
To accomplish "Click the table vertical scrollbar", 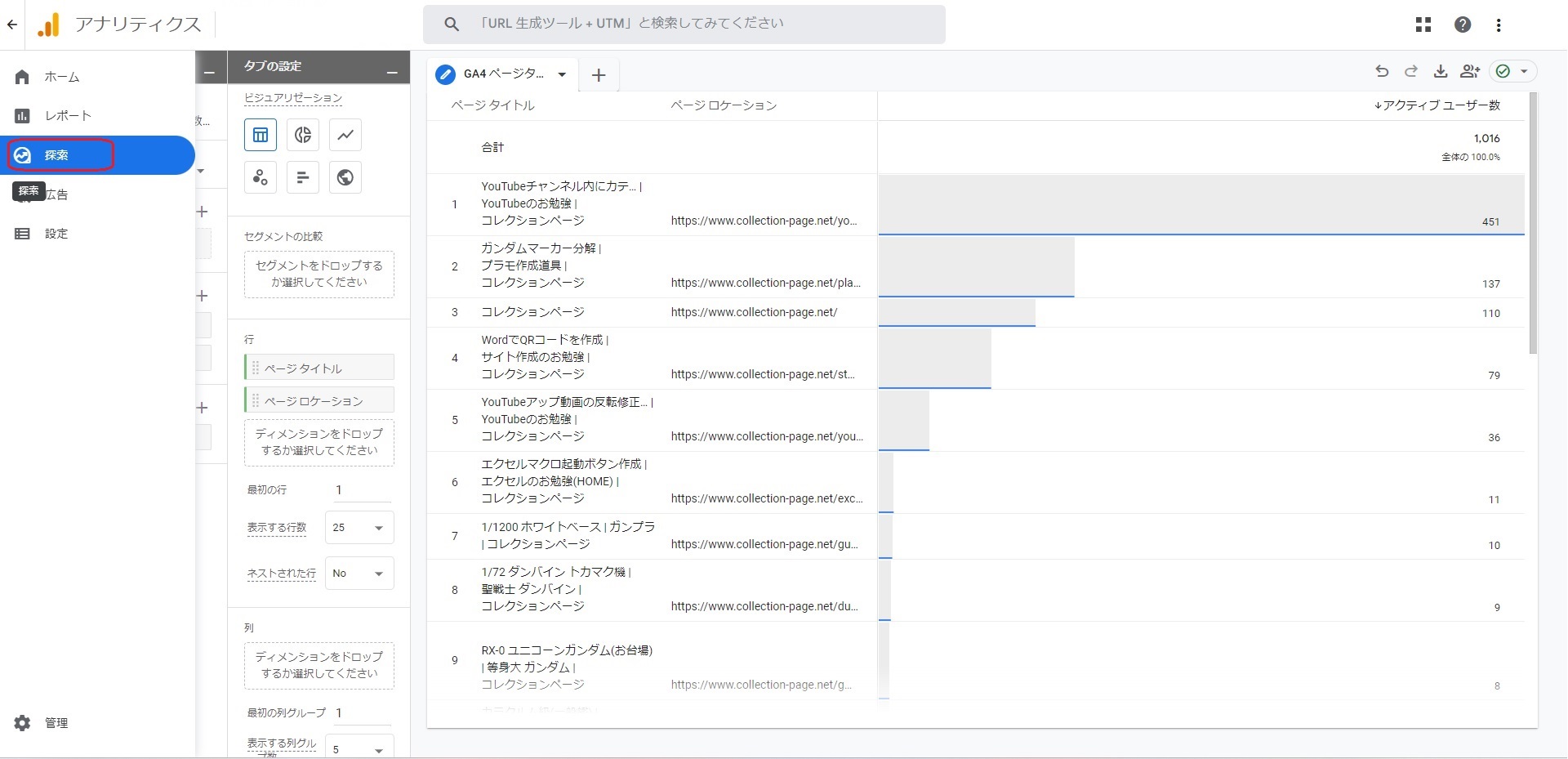I will (x=1533, y=223).
